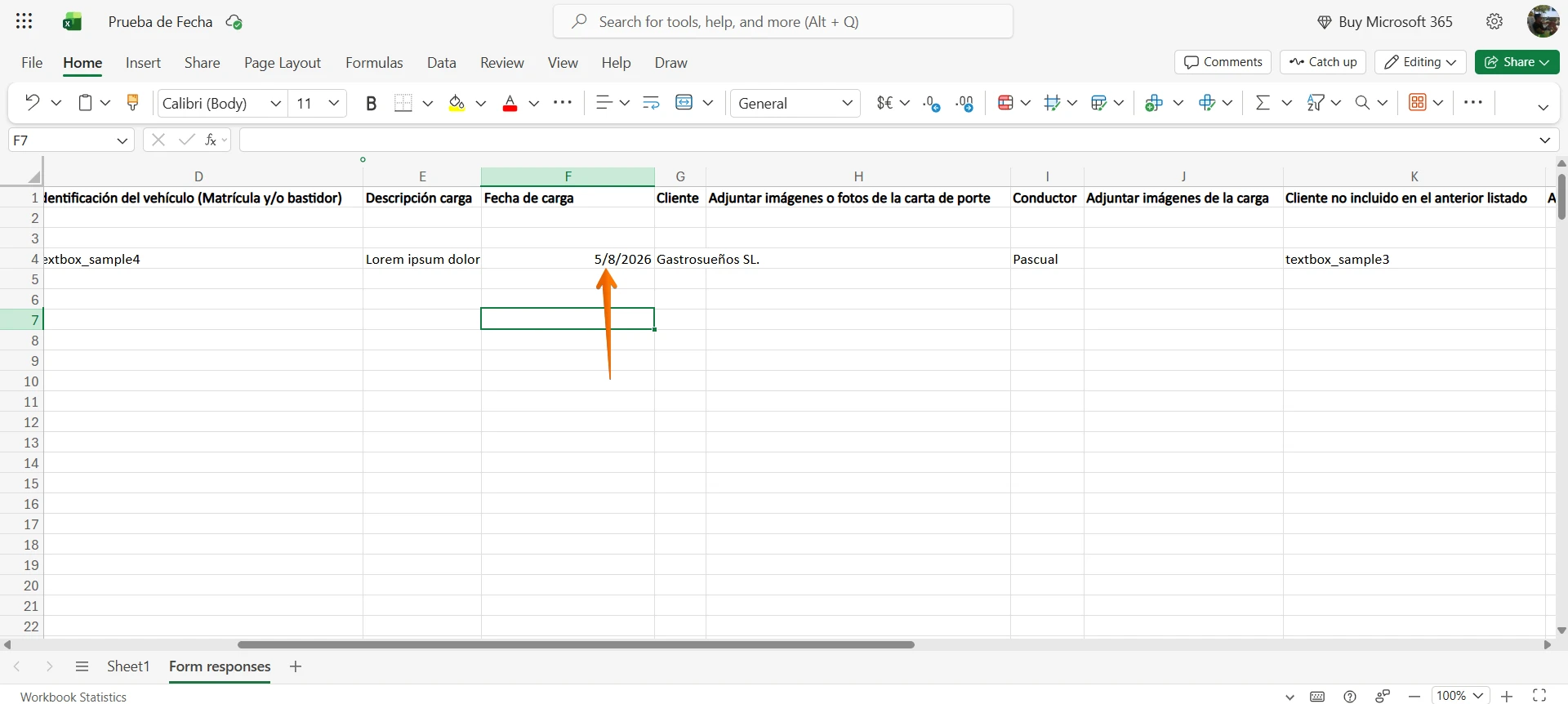Click Buy Microsoft 365
The height and width of the screenshot is (704, 1568).
[1385, 22]
